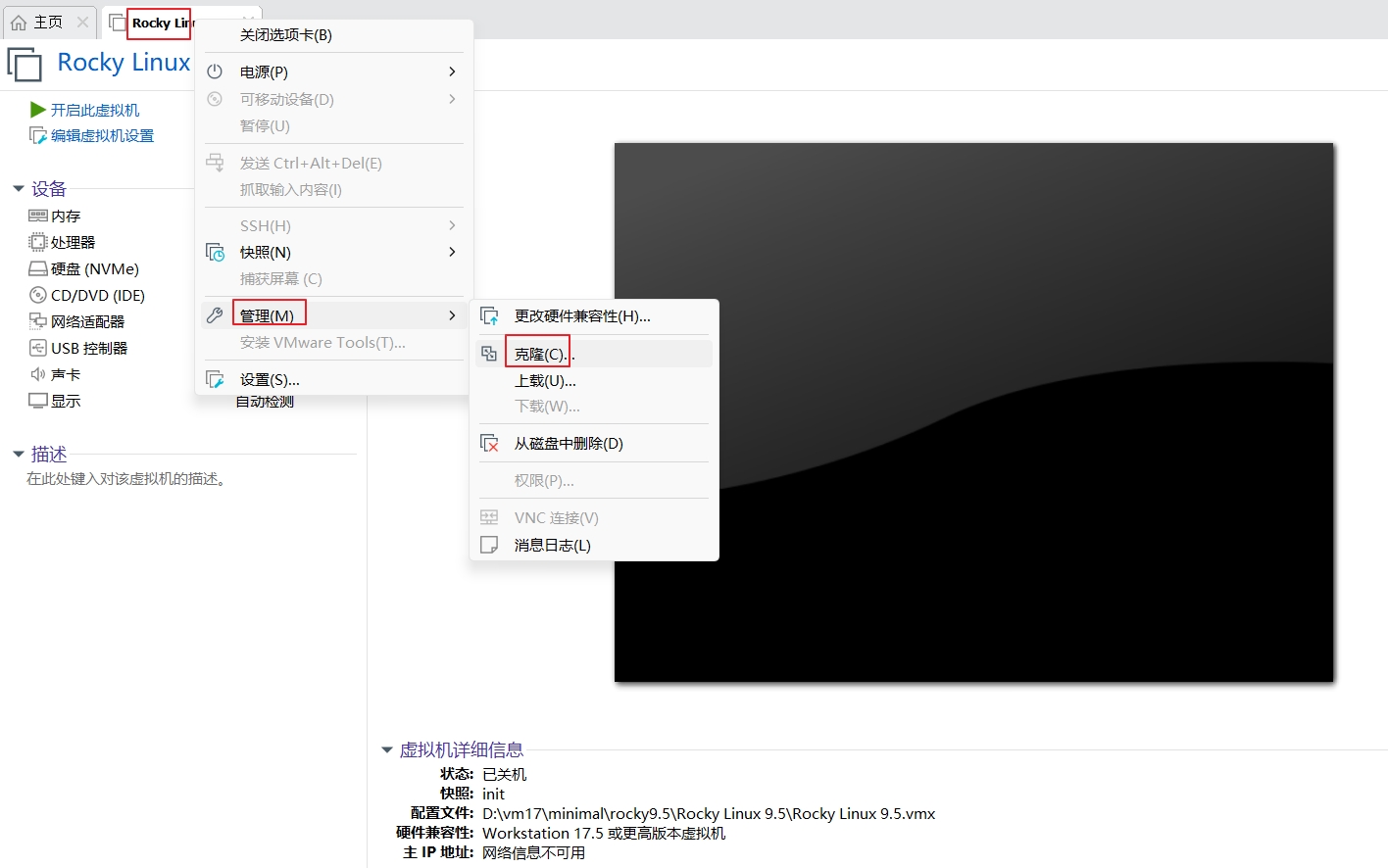Click the CD/DVD (IDE) device row text
Viewport: 1388px width, 868px height.
[x=98, y=296]
